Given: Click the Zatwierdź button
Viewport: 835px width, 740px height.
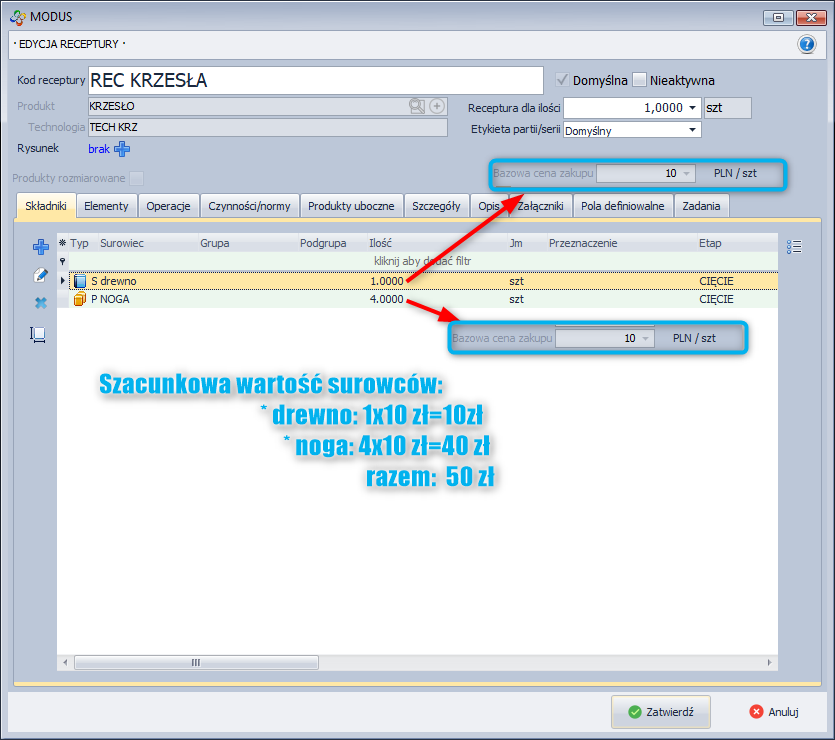Looking at the screenshot, I should click(661, 712).
